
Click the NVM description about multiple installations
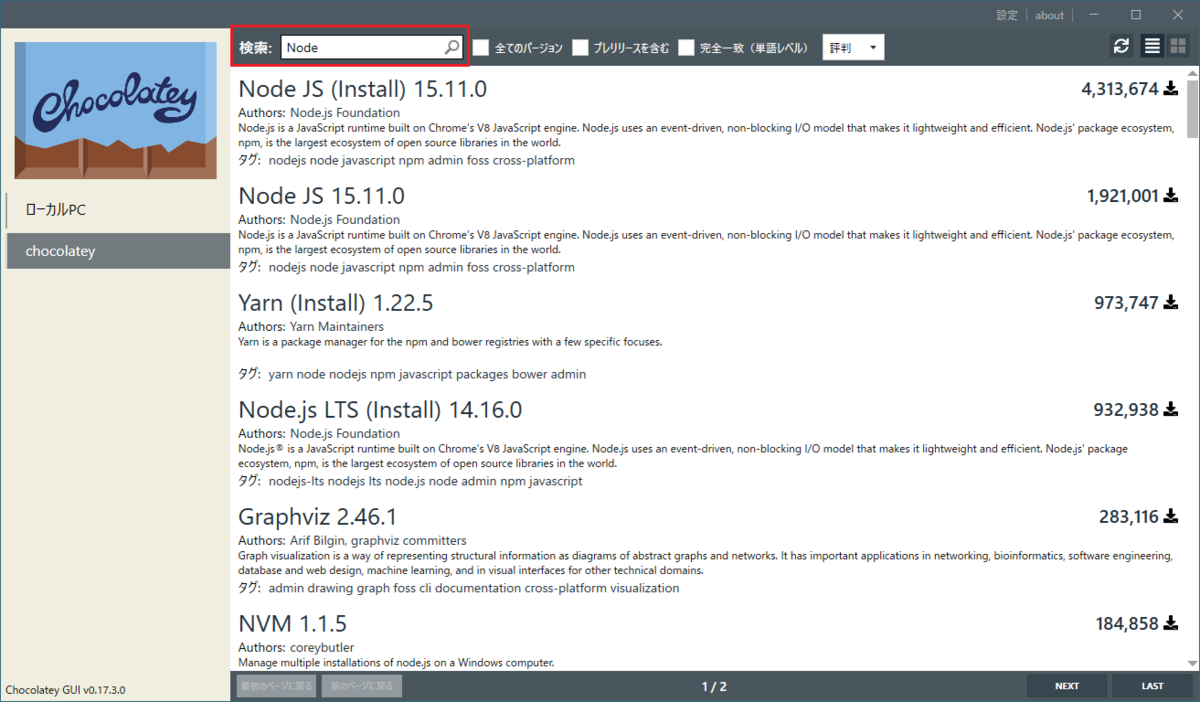coord(396,662)
